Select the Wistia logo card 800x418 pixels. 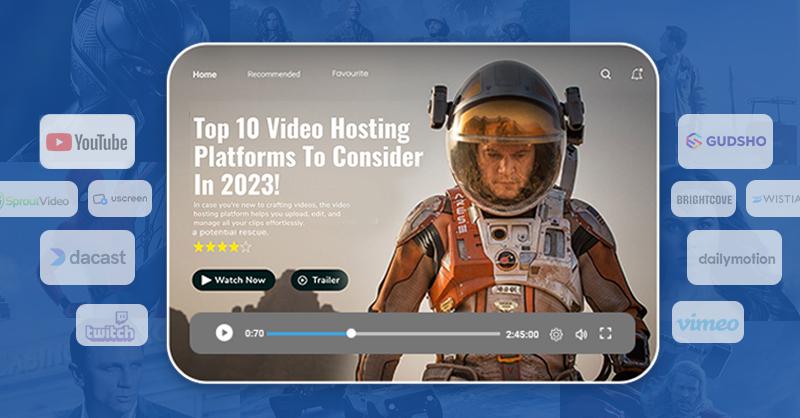[x=773, y=199]
